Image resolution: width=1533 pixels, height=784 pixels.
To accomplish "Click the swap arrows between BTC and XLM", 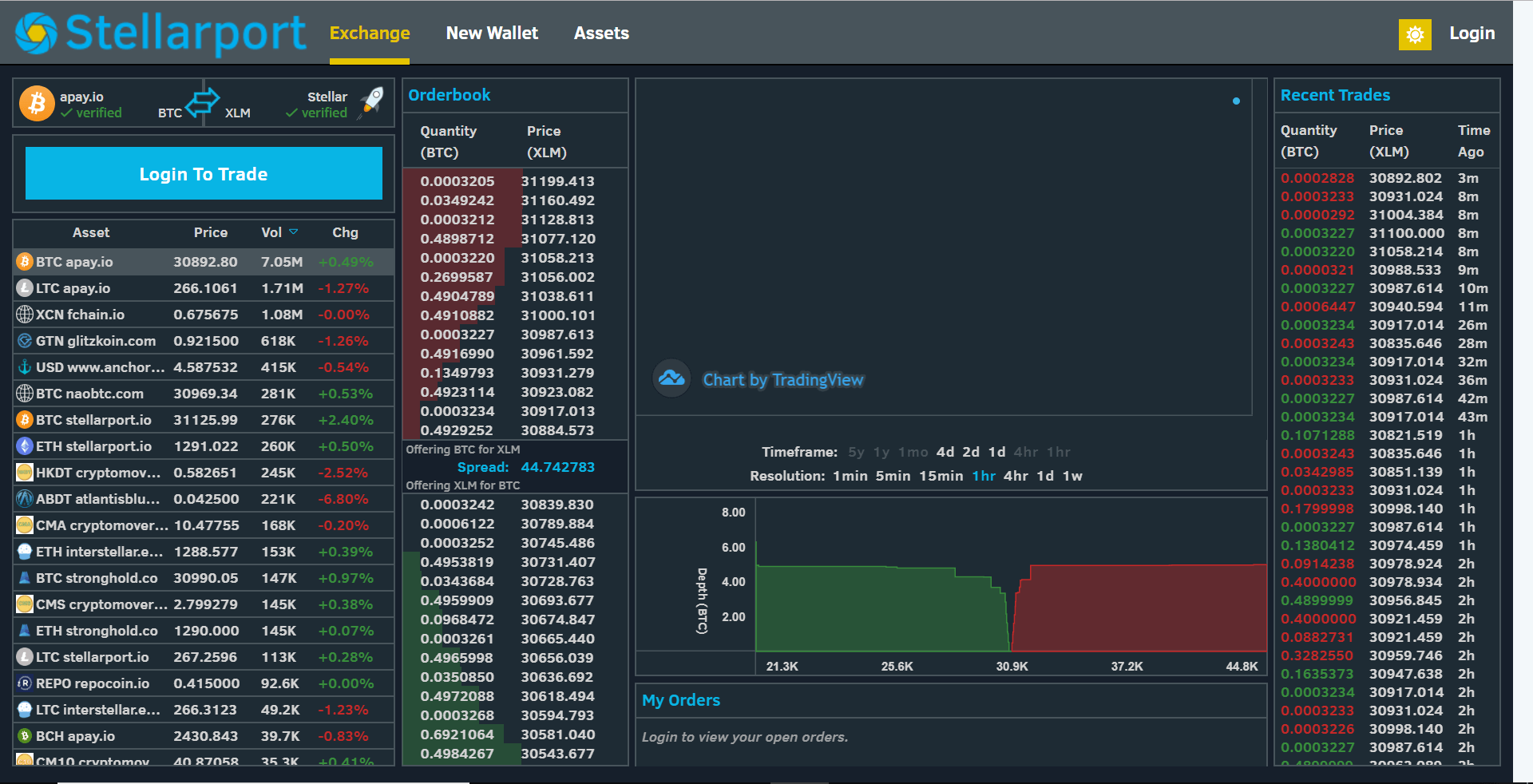I will tap(203, 102).
